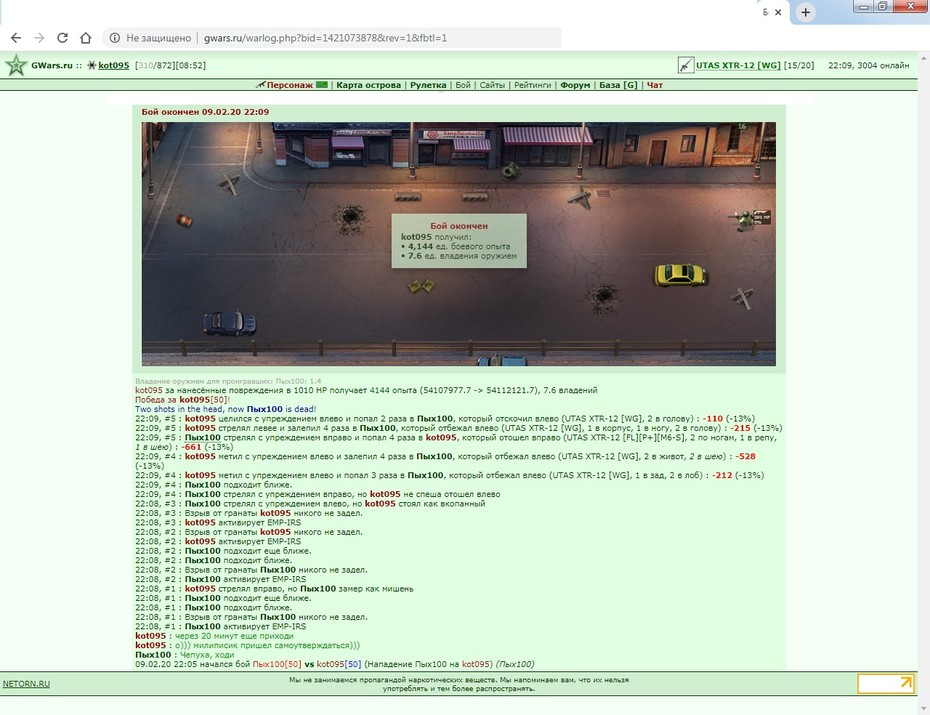Click green mail flag after Персонаж

[321, 85]
